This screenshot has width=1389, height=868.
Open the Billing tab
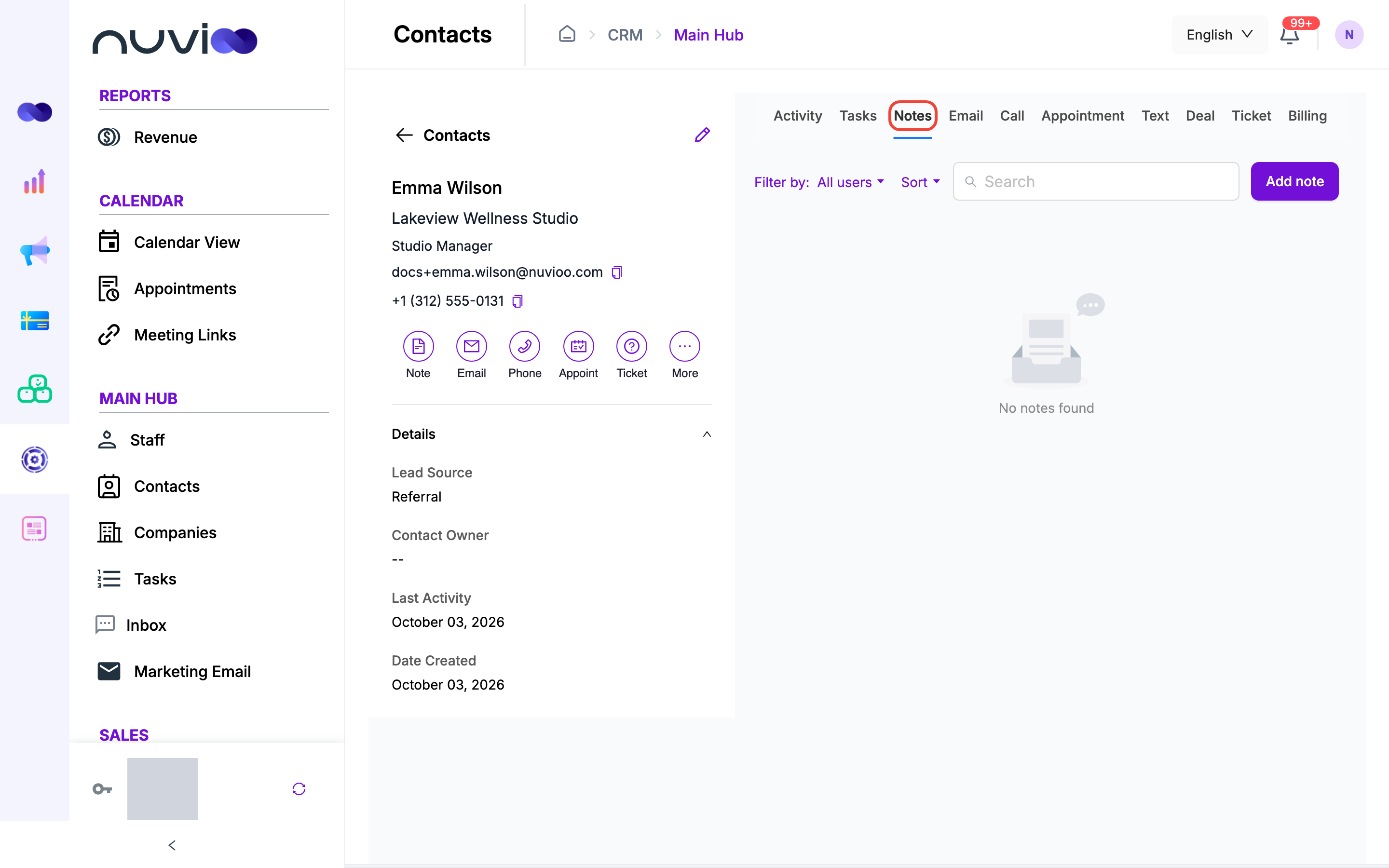click(x=1307, y=116)
